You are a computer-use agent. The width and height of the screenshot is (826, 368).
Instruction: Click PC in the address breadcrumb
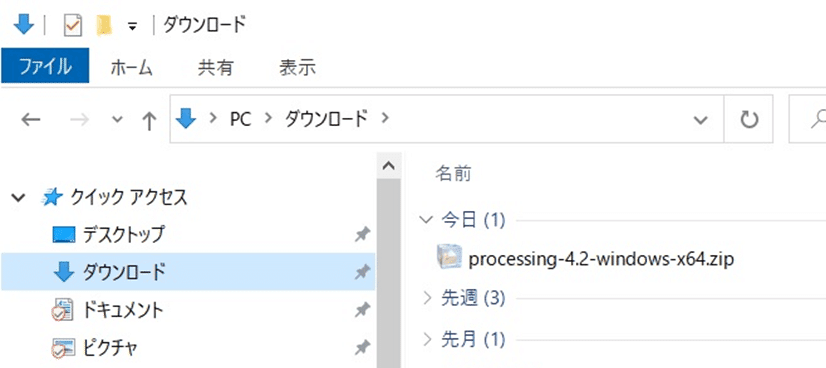pyautogui.click(x=240, y=119)
